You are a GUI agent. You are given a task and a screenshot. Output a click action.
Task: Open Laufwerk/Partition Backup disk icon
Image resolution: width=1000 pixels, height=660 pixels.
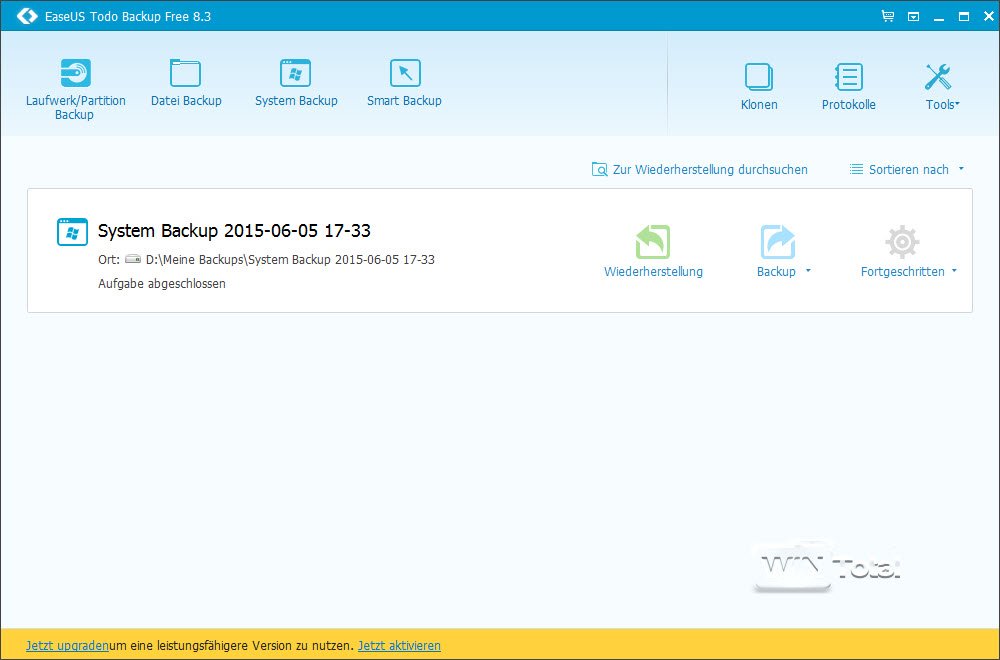[x=75, y=73]
